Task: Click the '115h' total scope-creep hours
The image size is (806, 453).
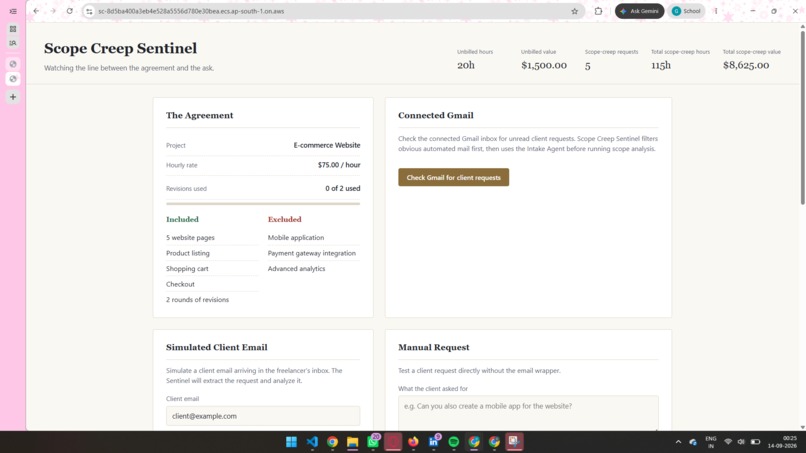Action: pos(661,65)
